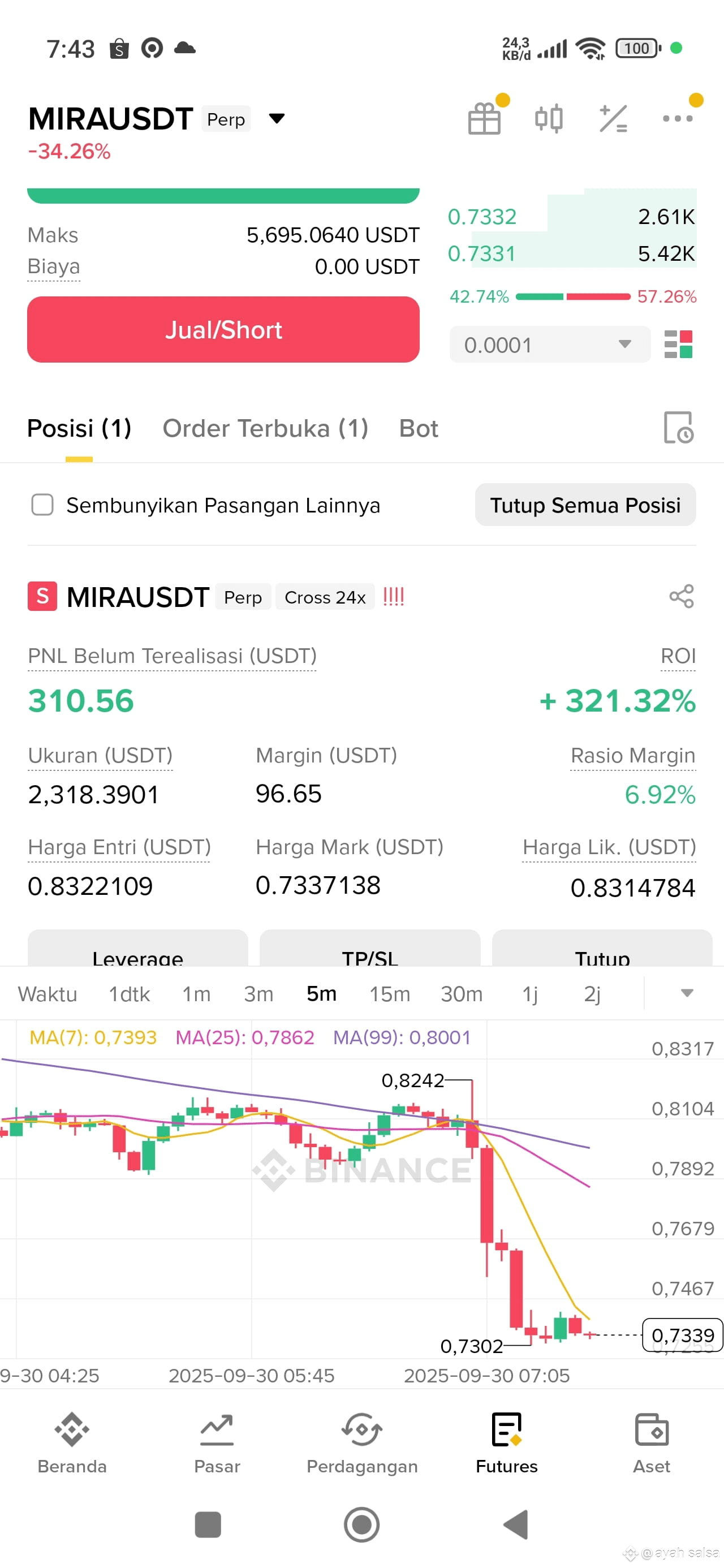The image size is (724, 1568).
Task: Tap the MA(7): 0,7393 indicator
Action: [x=93, y=1037]
